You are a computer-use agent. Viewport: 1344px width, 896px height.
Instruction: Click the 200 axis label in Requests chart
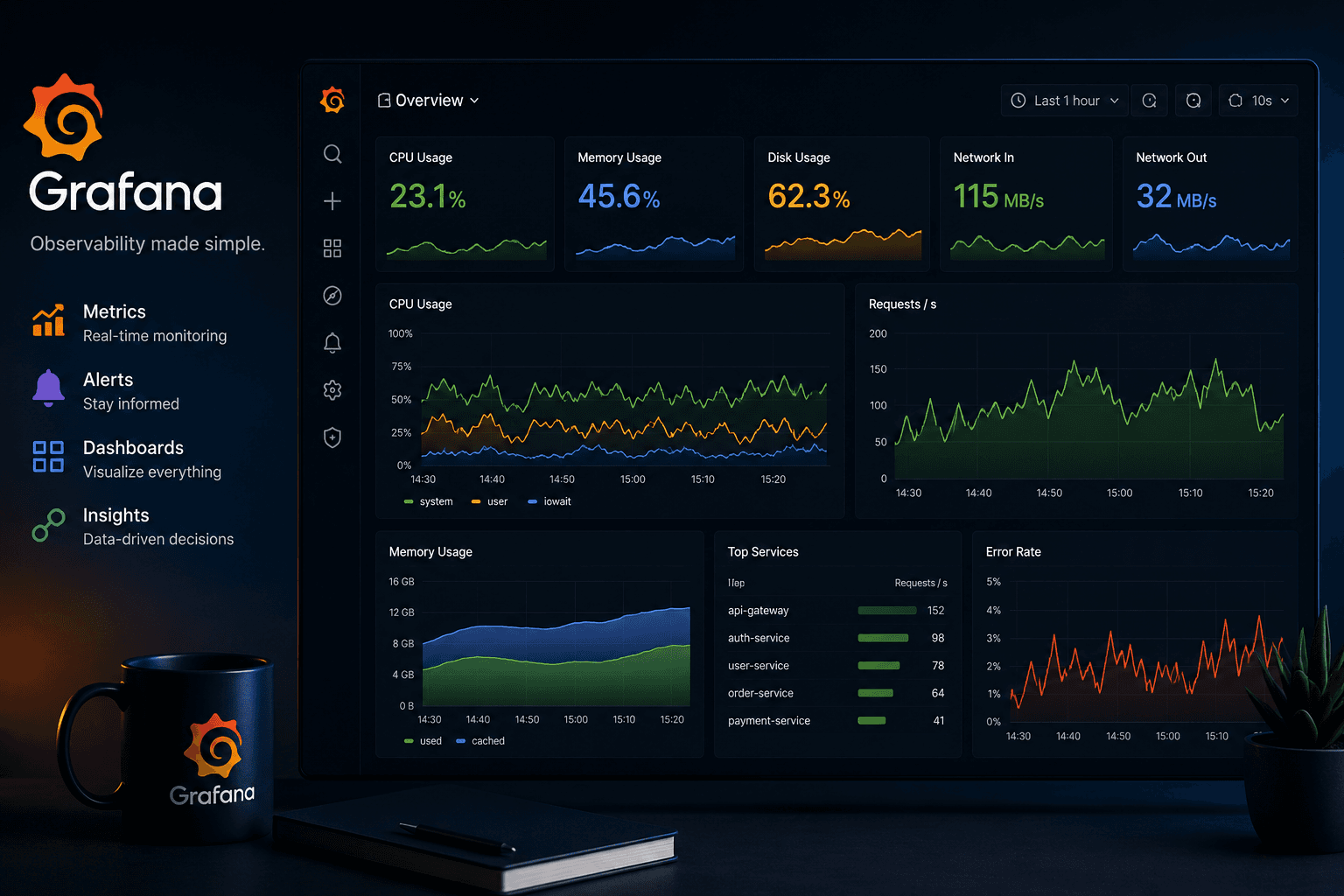[x=878, y=334]
